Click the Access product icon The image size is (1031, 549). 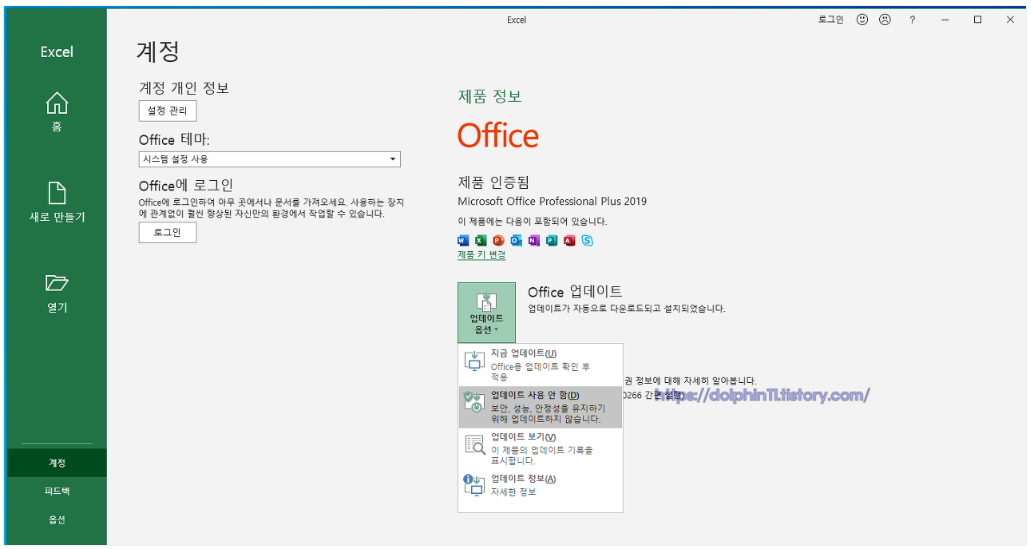[569, 241]
